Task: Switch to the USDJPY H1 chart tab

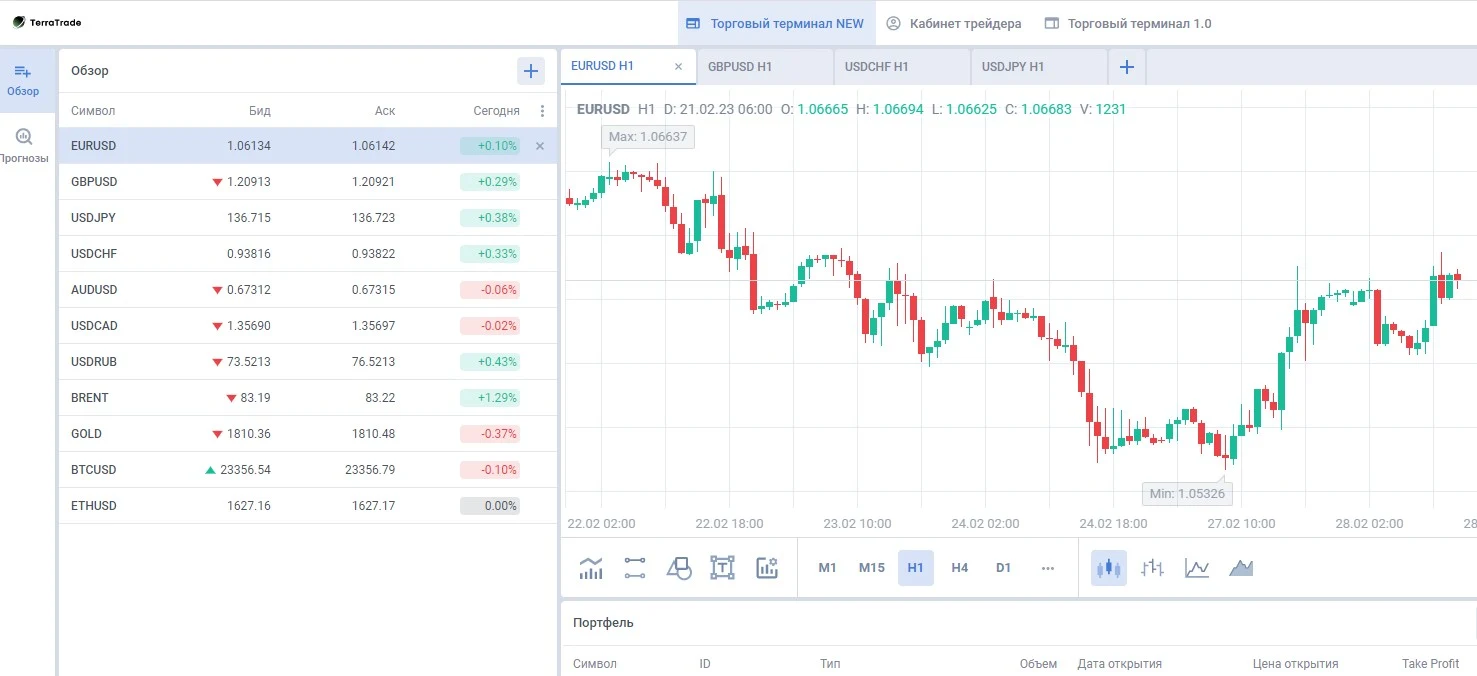Action: click(1039, 67)
